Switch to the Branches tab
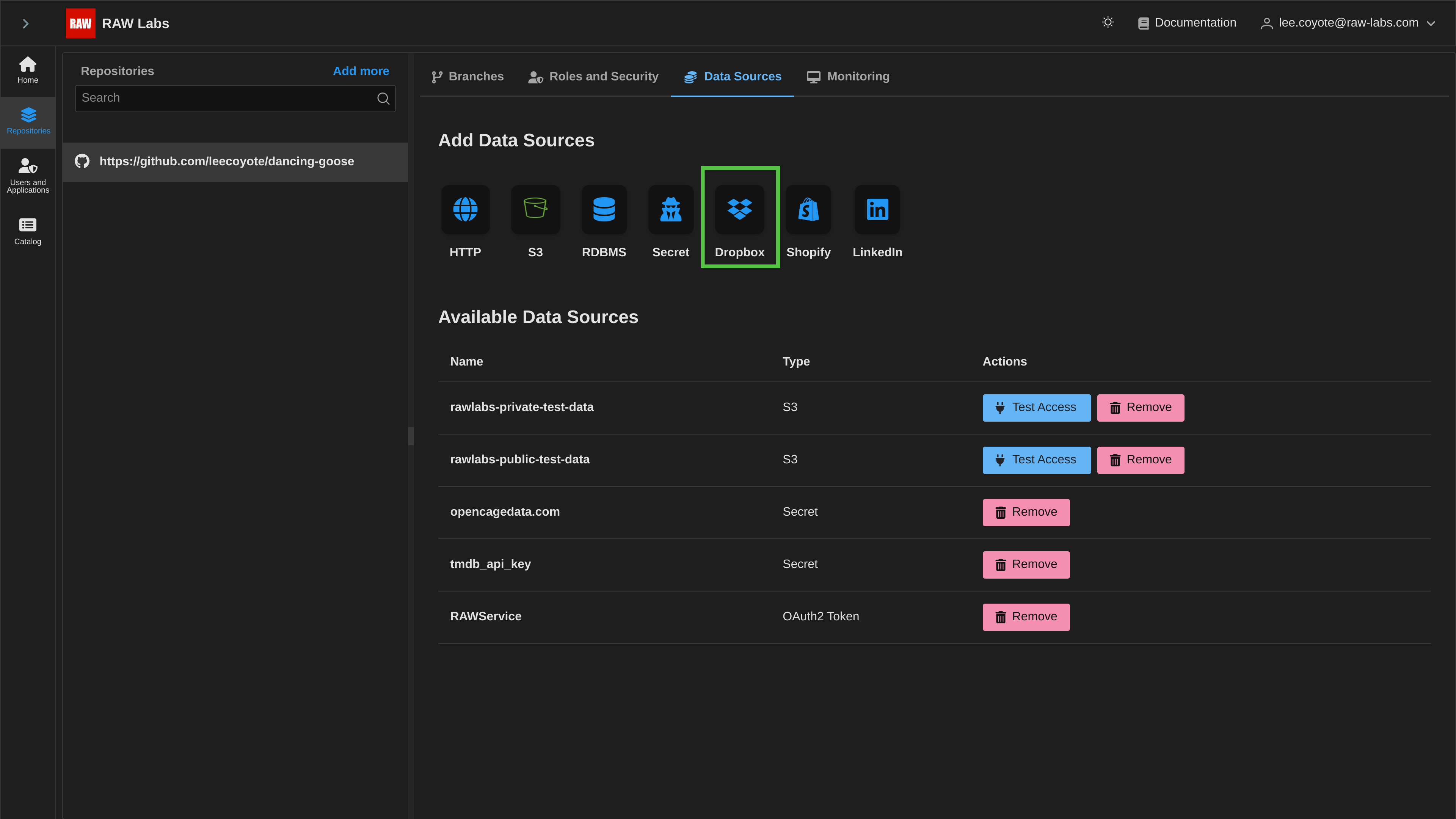This screenshot has height=819, width=1456. pos(468,76)
